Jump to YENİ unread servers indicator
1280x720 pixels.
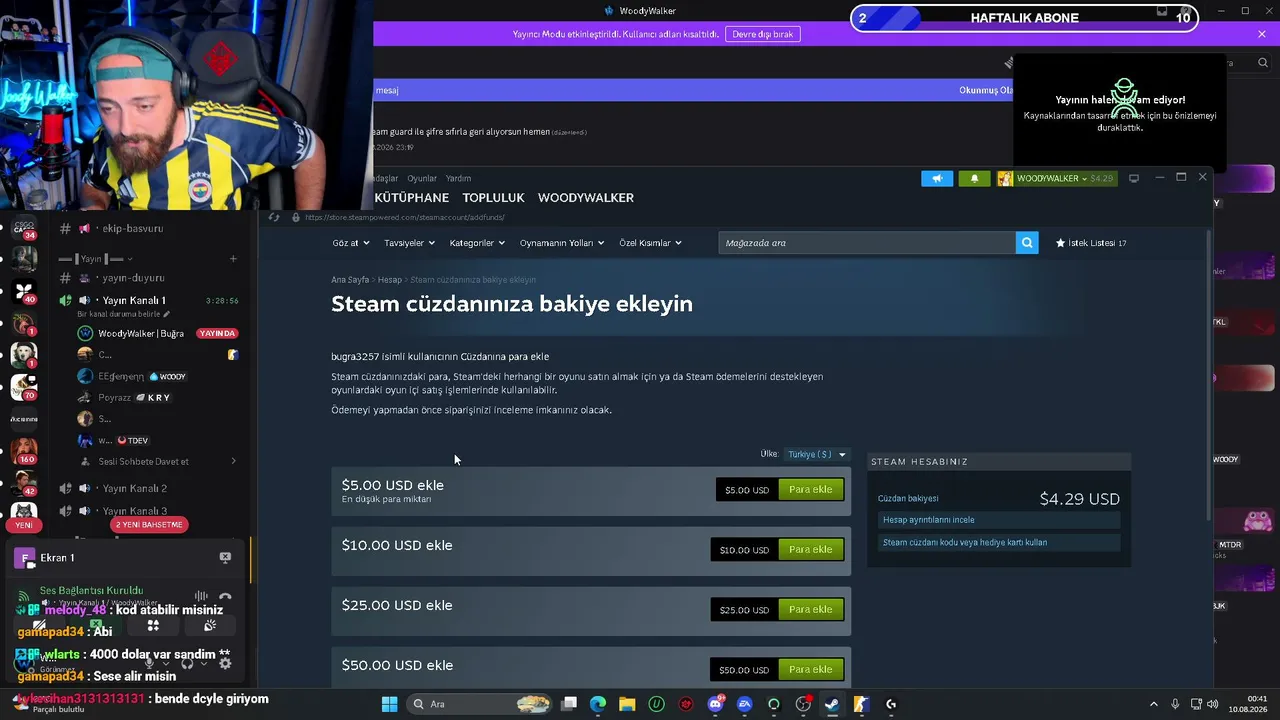click(24, 525)
